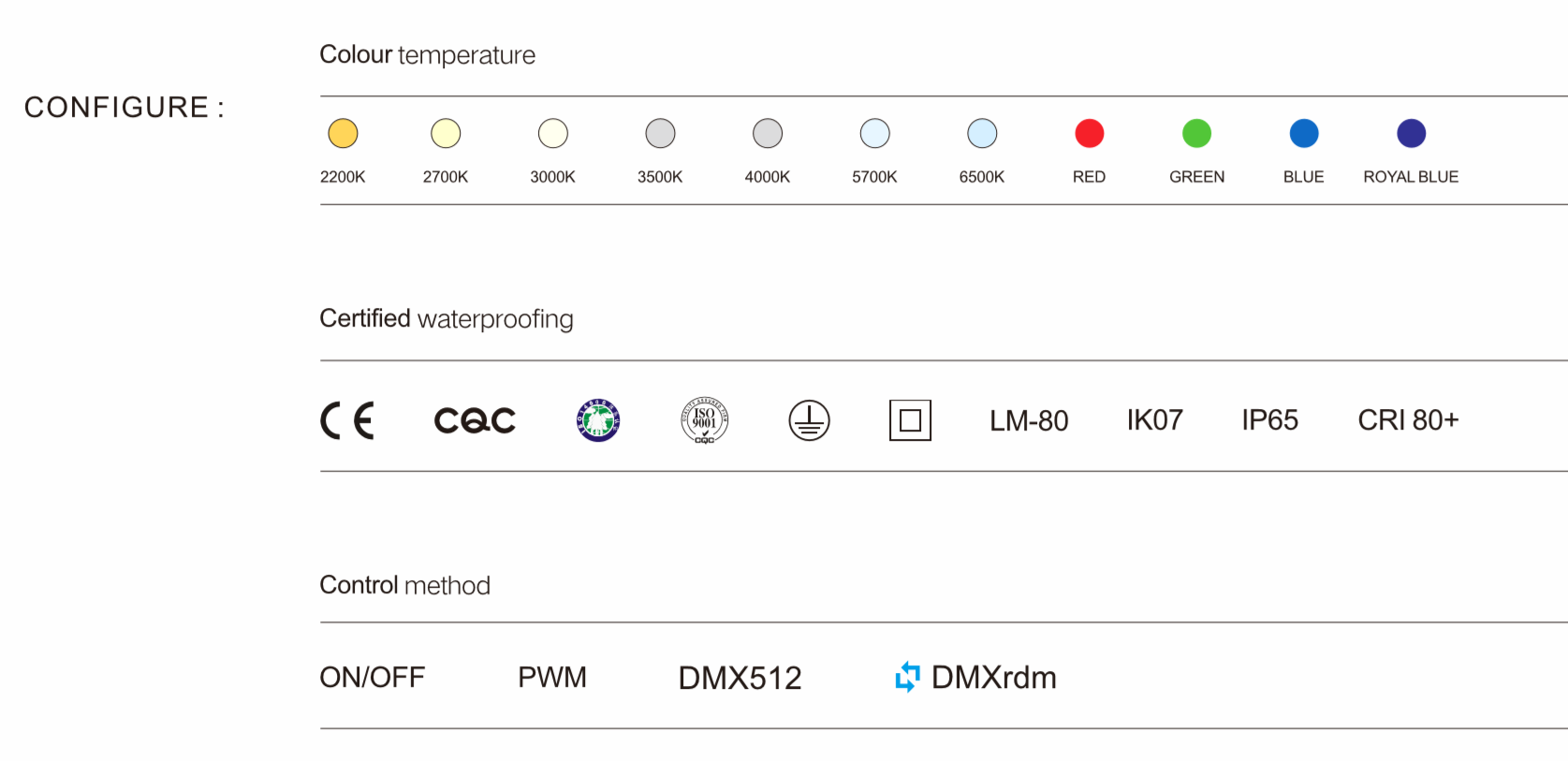Image resolution: width=1568 pixels, height=761 pixels.
Task: Pick the GREEN colour circle
Action: pos(1196,133)
